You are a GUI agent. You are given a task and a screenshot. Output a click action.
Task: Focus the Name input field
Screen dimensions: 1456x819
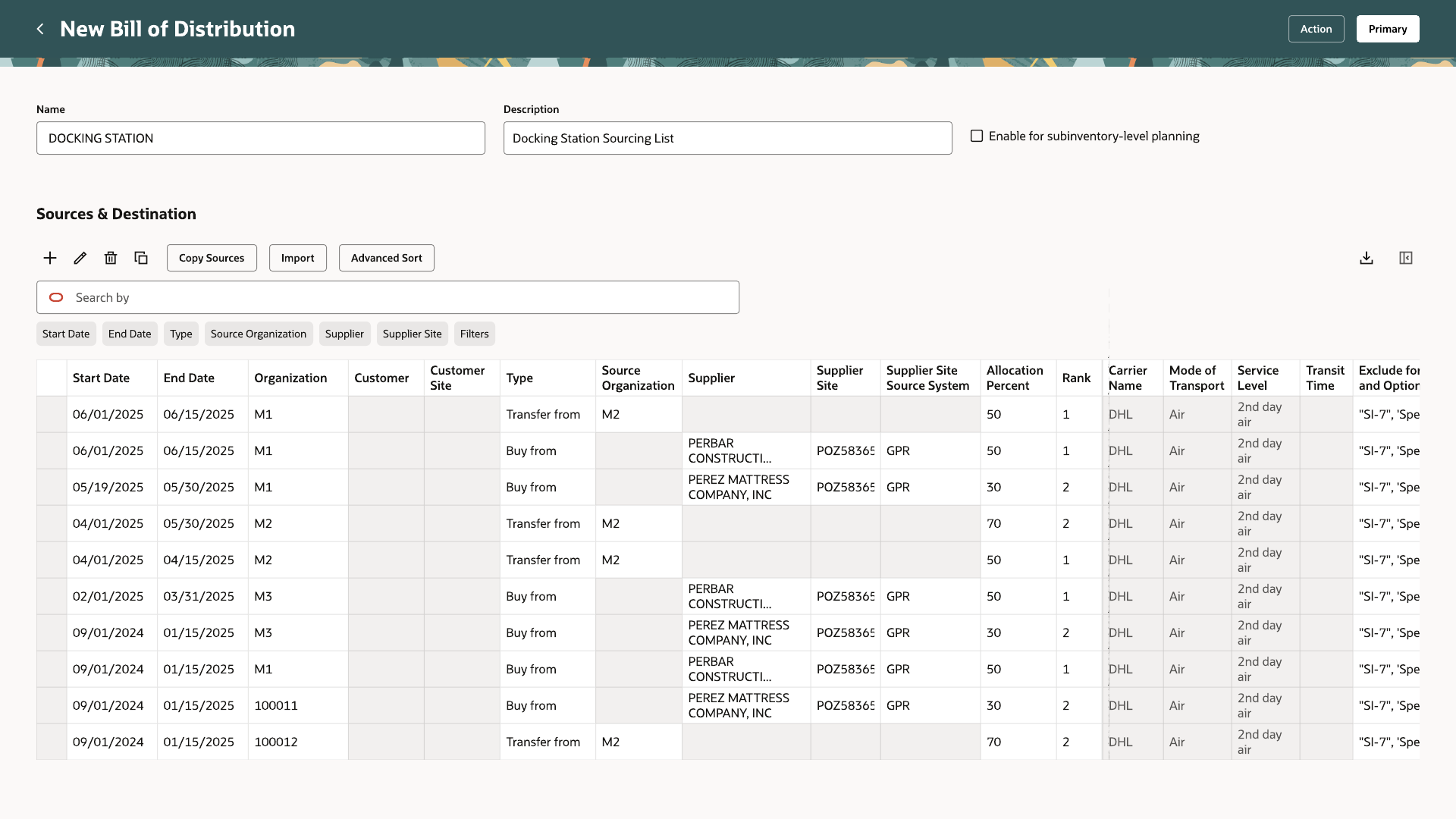(261, 138)
